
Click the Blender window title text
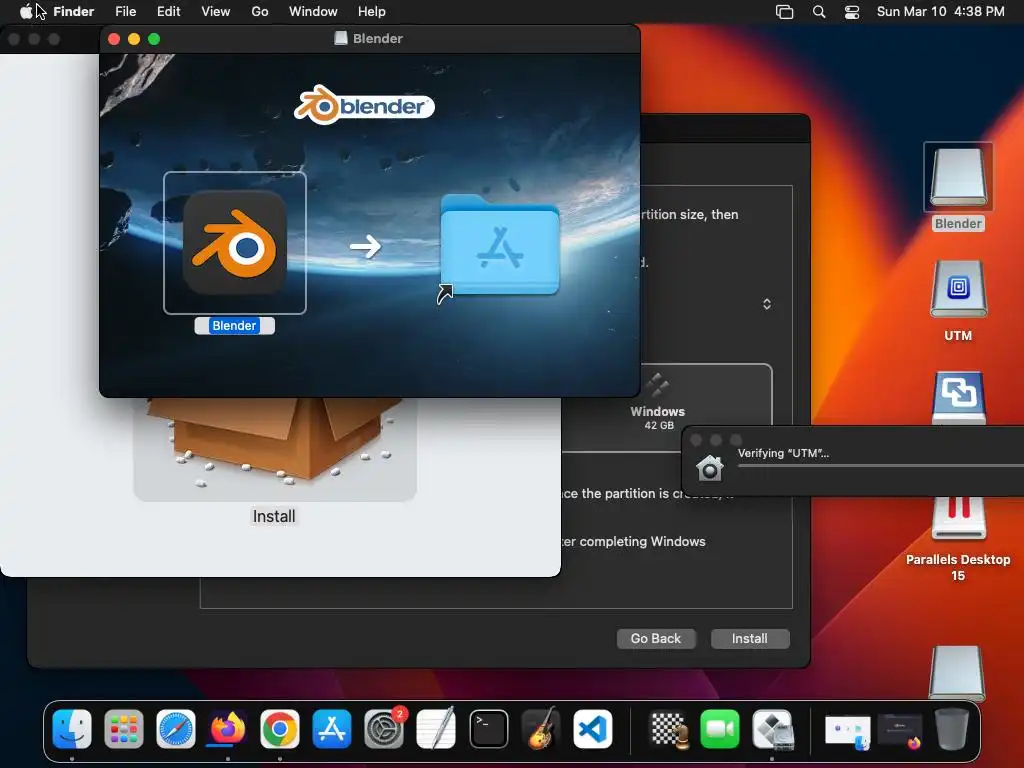pyautogui.click(x=378, y=39)
